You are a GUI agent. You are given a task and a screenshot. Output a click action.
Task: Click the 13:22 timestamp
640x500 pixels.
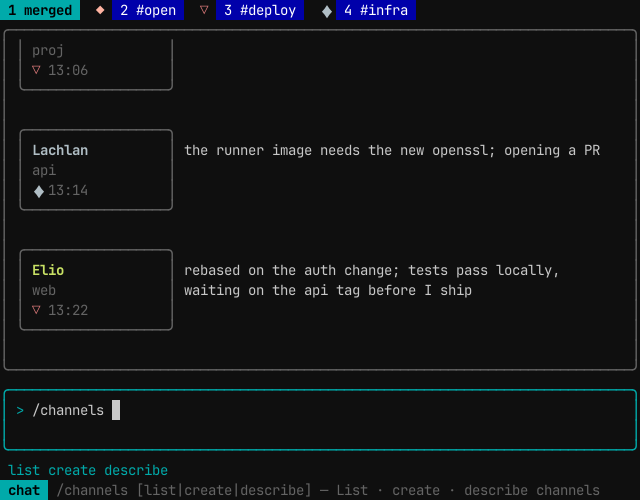point(68,310)
